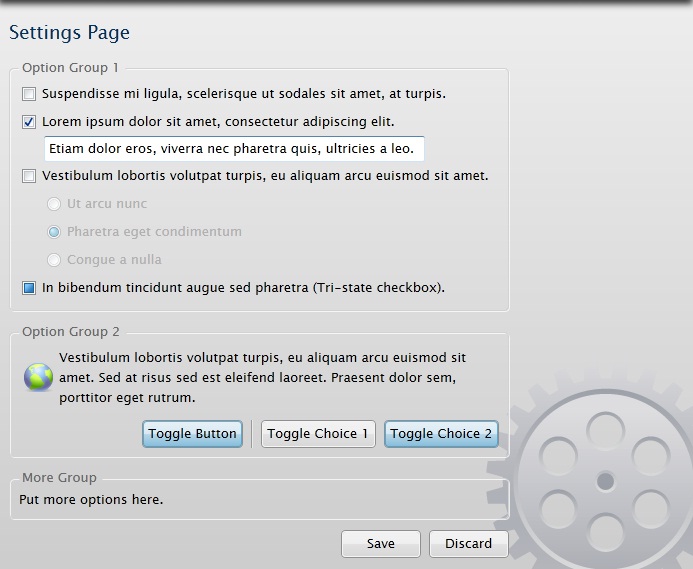Select Toggle Choice 2
693x569 pixels.
coord(441,434)
